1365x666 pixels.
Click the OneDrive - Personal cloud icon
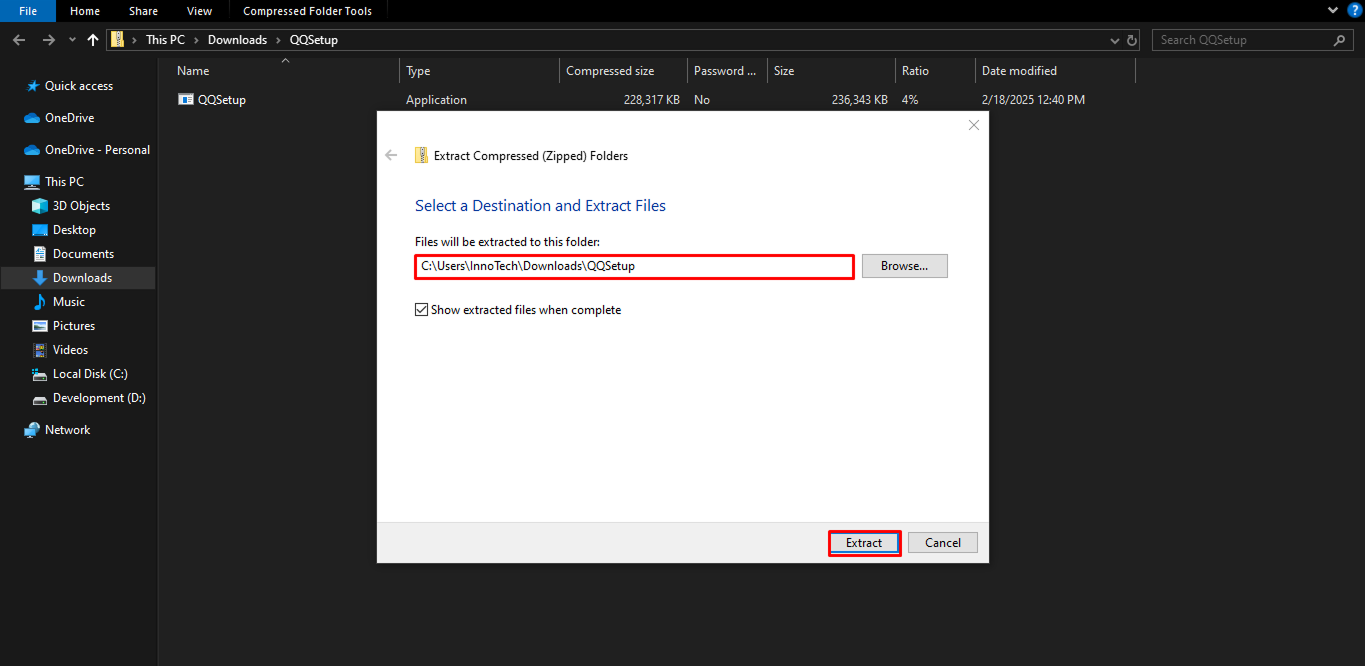(32, 150)
